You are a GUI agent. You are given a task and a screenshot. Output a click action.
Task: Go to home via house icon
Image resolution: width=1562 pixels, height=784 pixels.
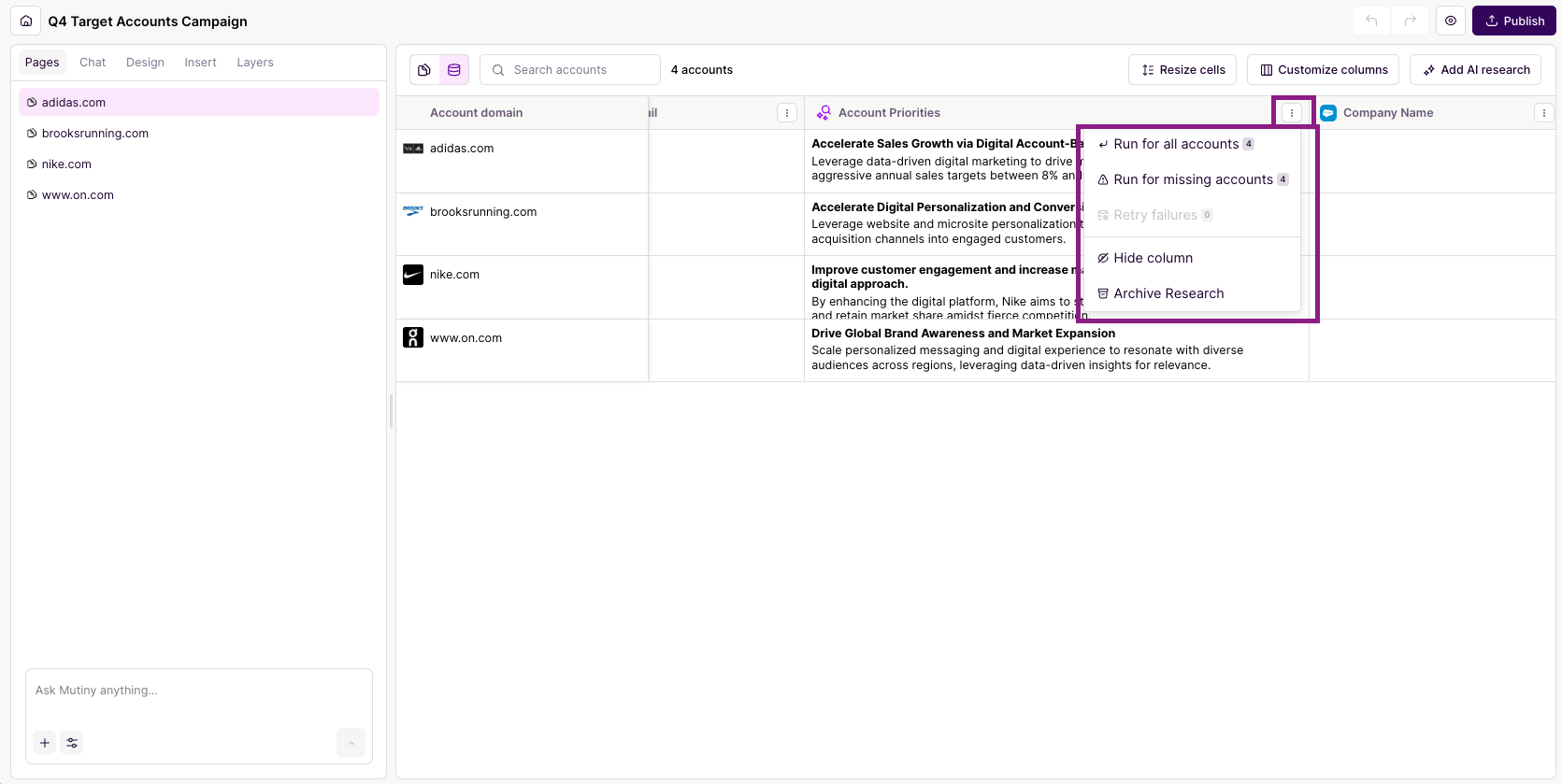(x=26, y=21)
